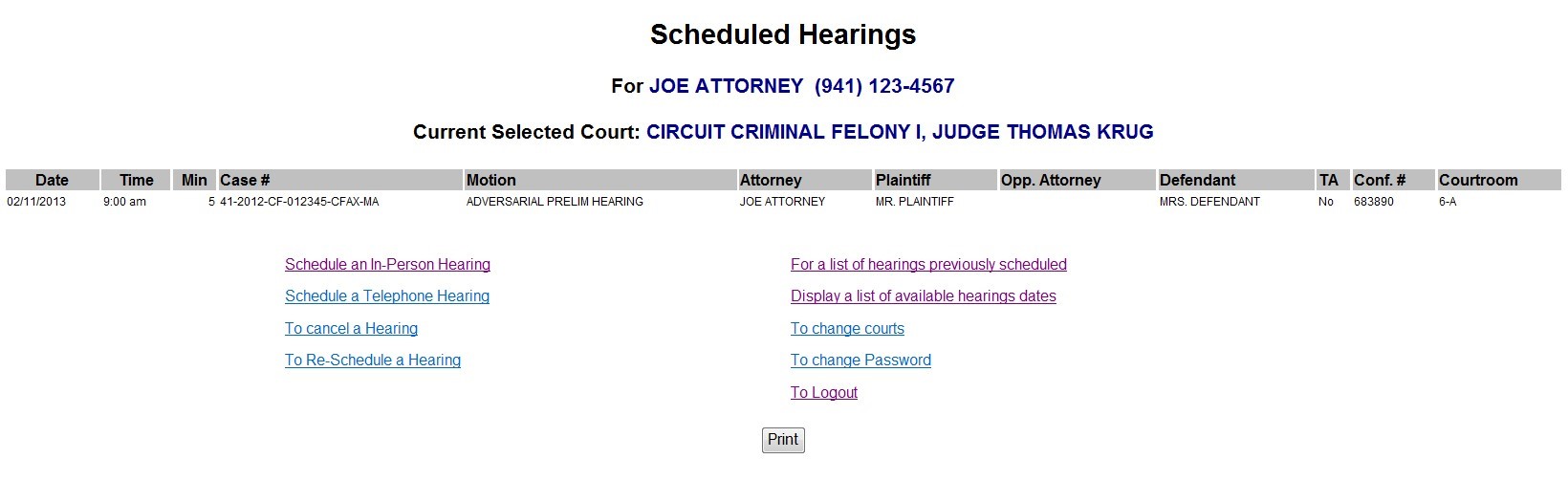Image resolution: width=1568 pixels, height=481 pixels.
Task: Click the hearing date 02/11/2013
Action: (x=36, y=202)
